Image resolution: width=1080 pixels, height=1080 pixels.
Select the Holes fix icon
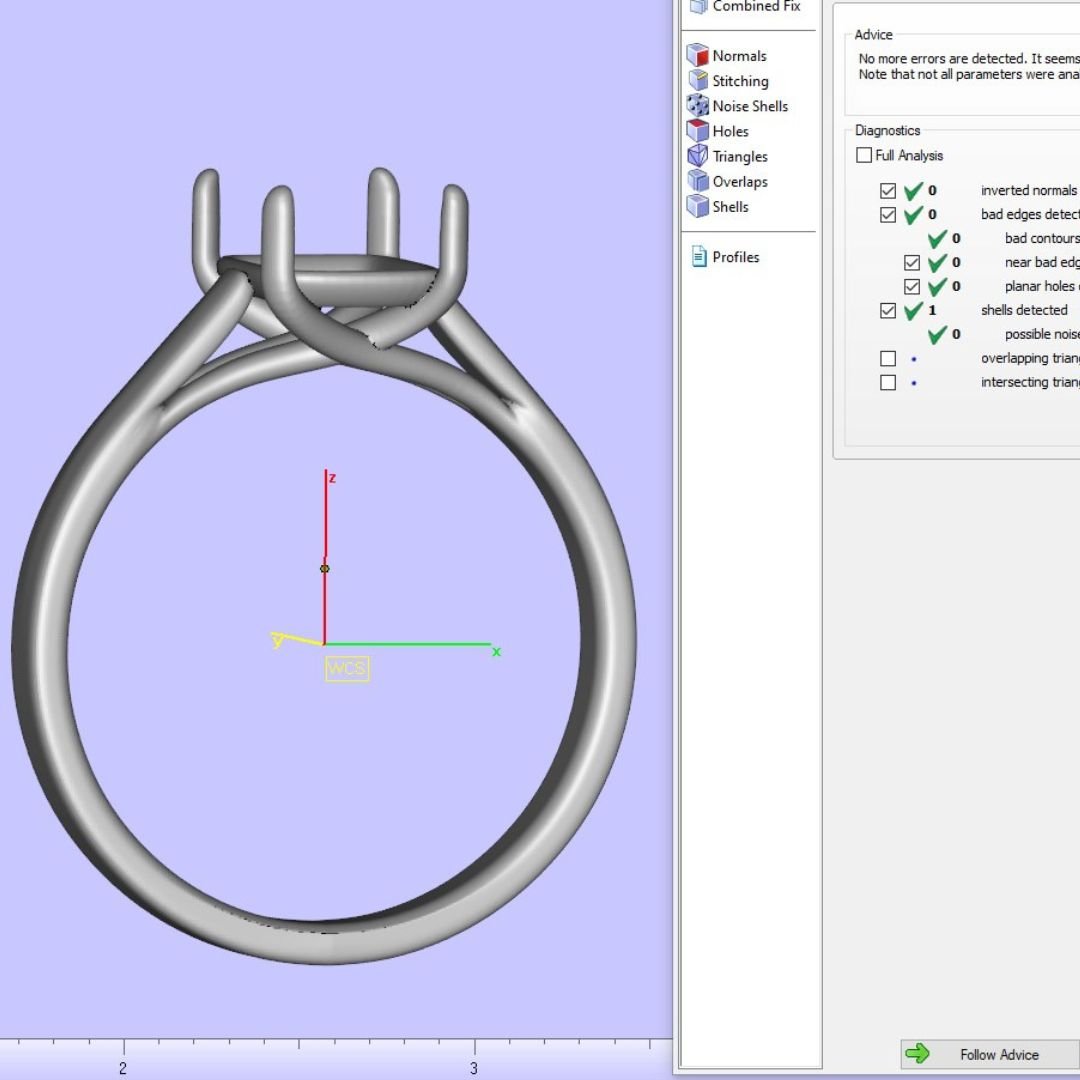pos(698,131)
